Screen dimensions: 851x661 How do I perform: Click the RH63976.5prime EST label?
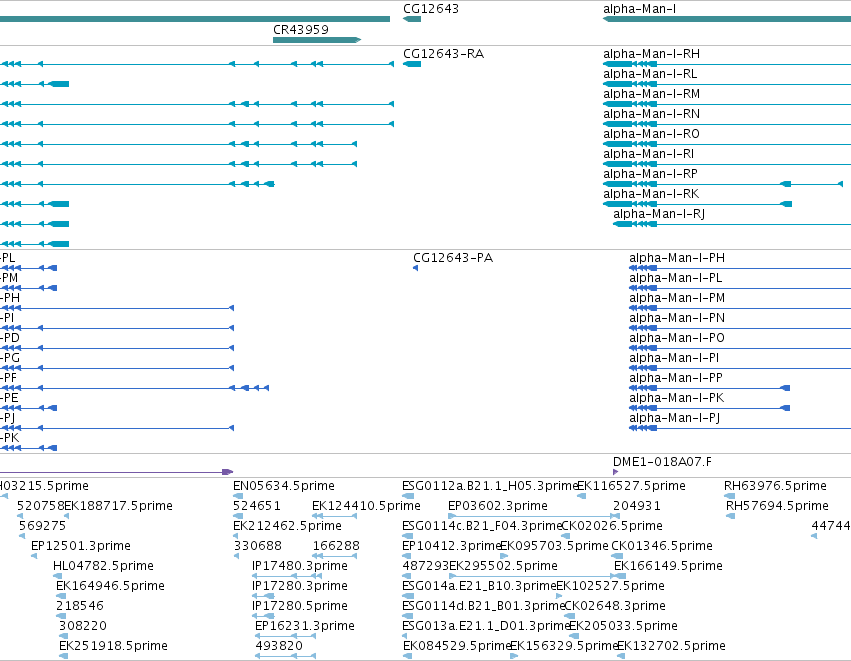point(775,486)
